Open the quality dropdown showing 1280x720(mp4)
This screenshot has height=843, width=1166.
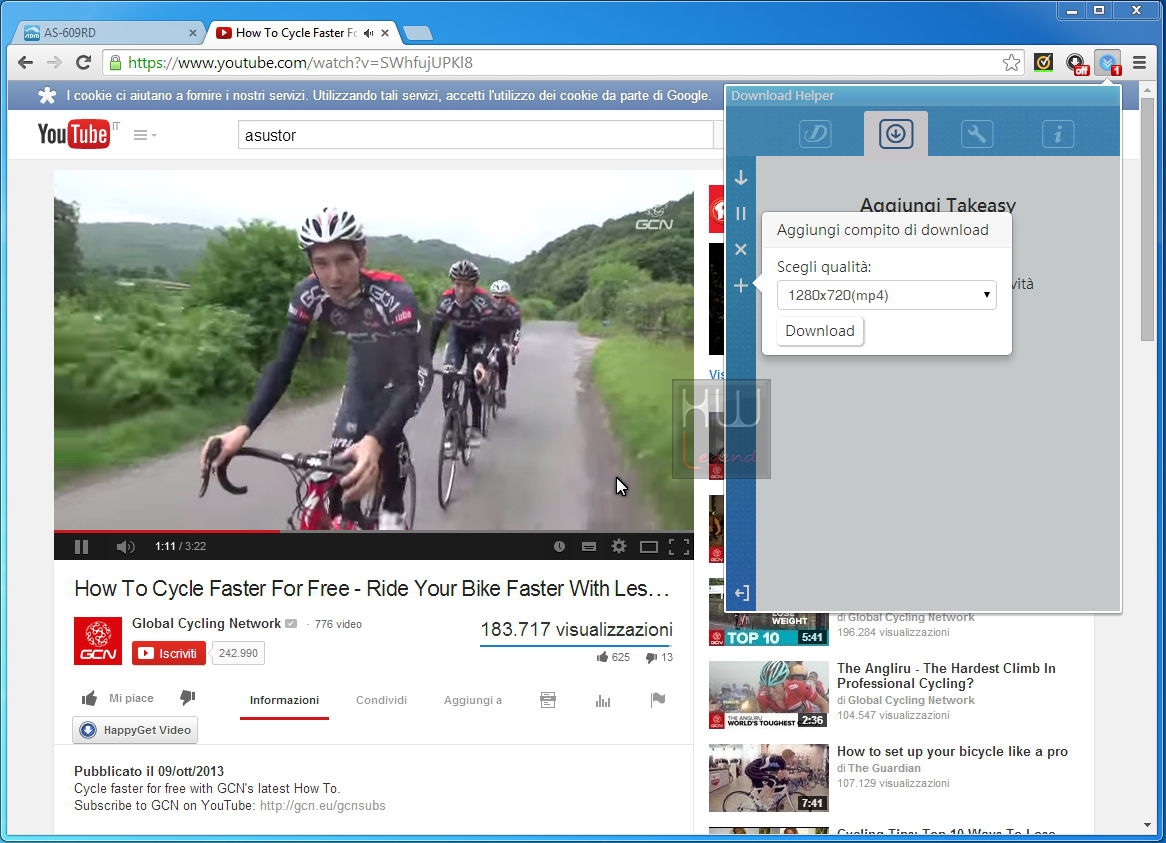point(886,295)
